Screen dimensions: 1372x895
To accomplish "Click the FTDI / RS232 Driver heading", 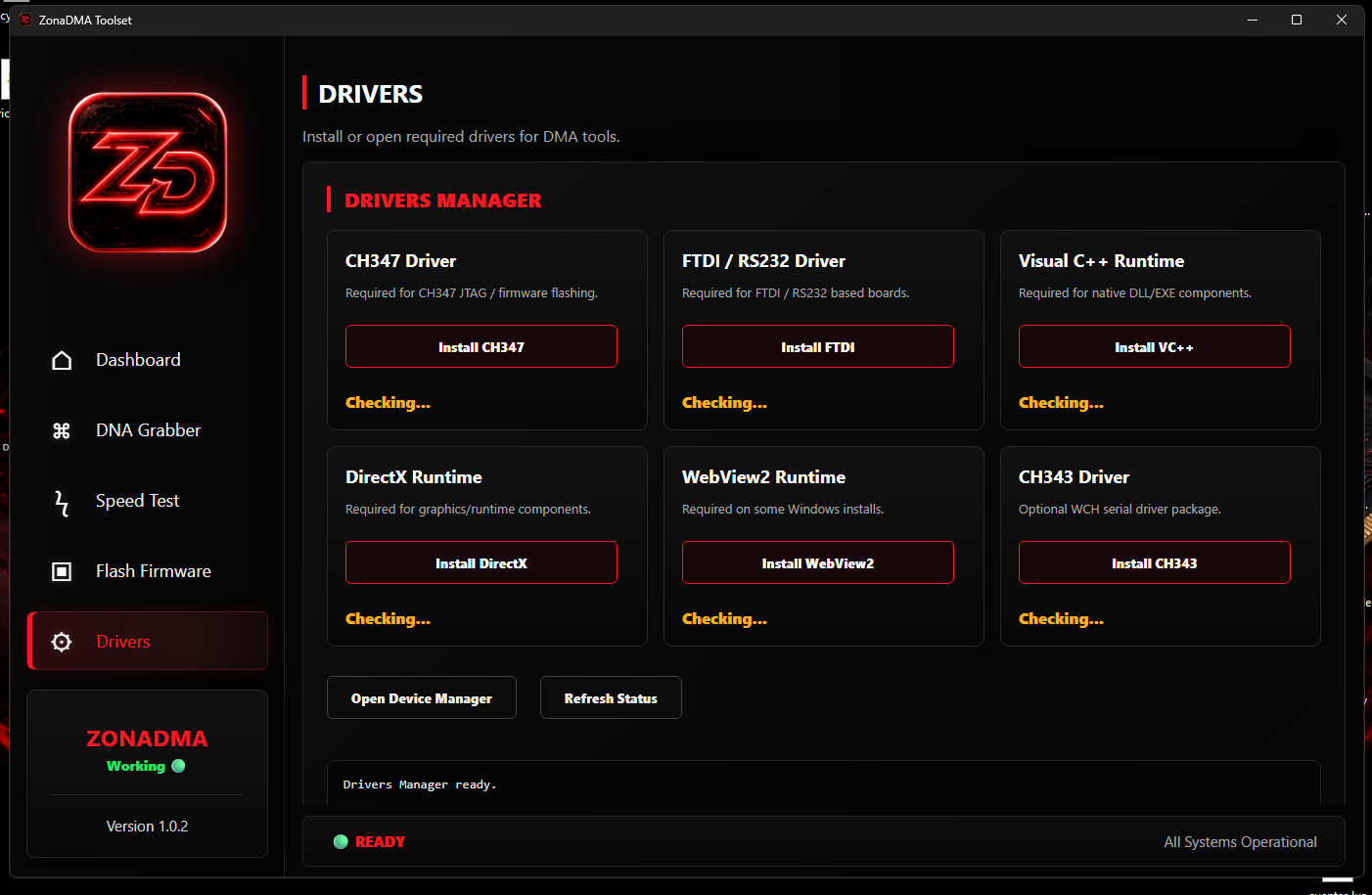I will [763, 261].
